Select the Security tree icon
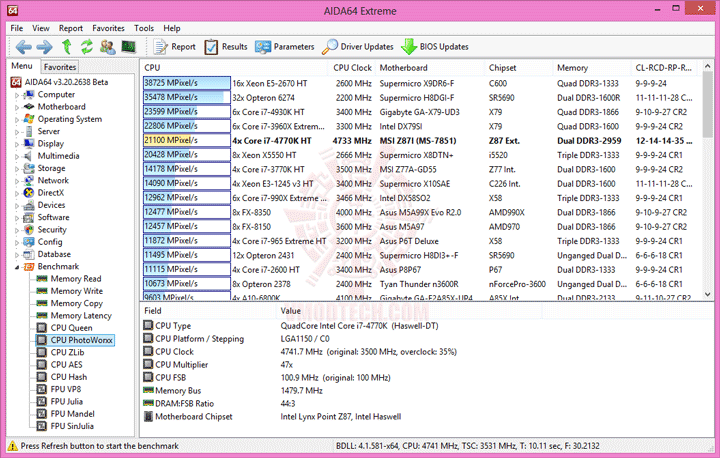Viewport: 720px width, 458px height. click(28, 230)
